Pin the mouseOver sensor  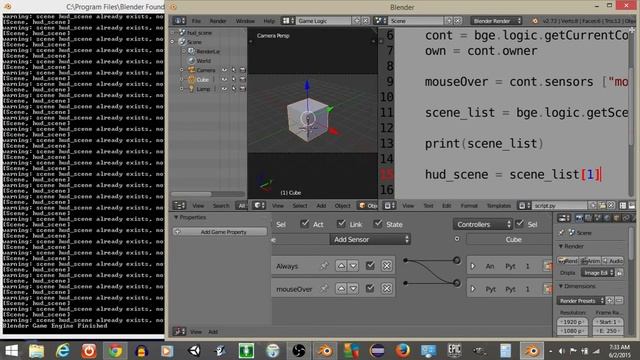324,289
